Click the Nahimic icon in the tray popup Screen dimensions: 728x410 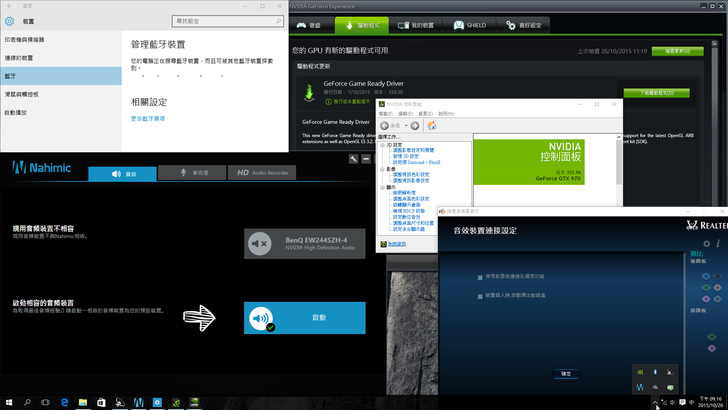click(640, 387)
